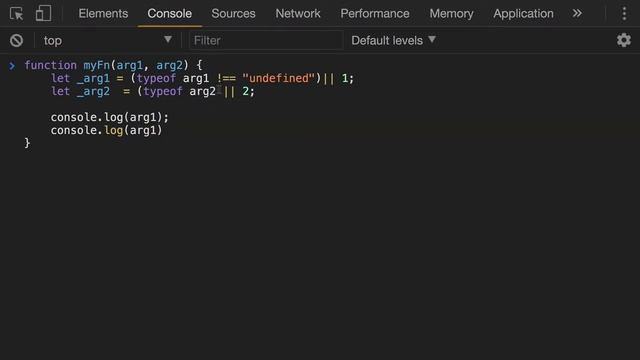This screenshot has height=360, width=640.
Task: Open the Sources tab
Action: 233,13
